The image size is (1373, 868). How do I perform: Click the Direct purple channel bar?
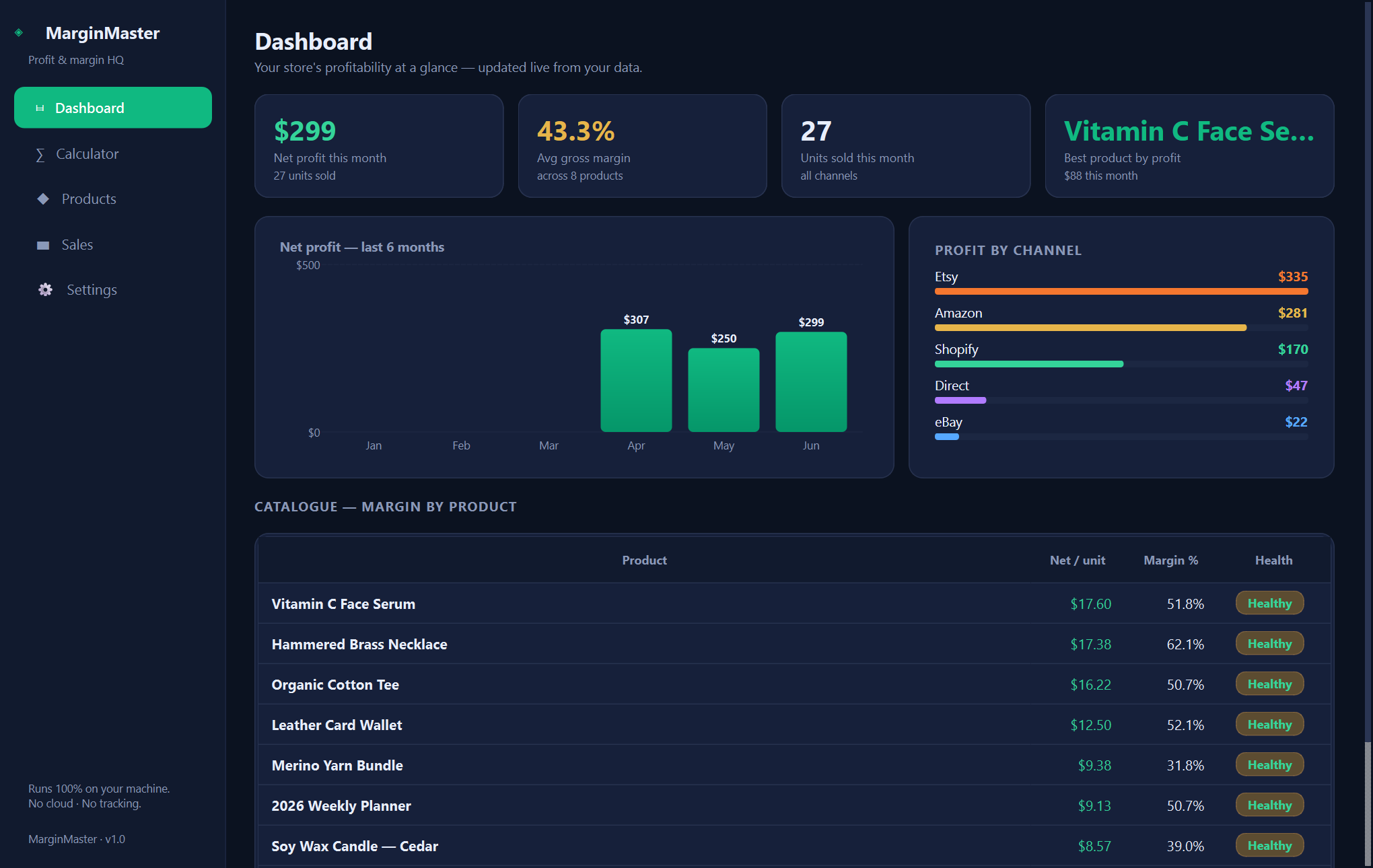pos(960,400)
